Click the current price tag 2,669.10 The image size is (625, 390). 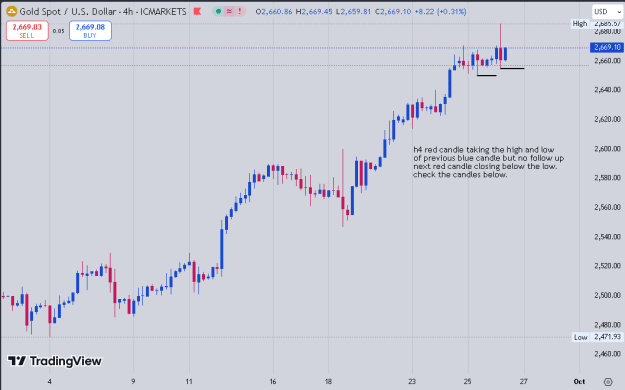coord(606,47)
